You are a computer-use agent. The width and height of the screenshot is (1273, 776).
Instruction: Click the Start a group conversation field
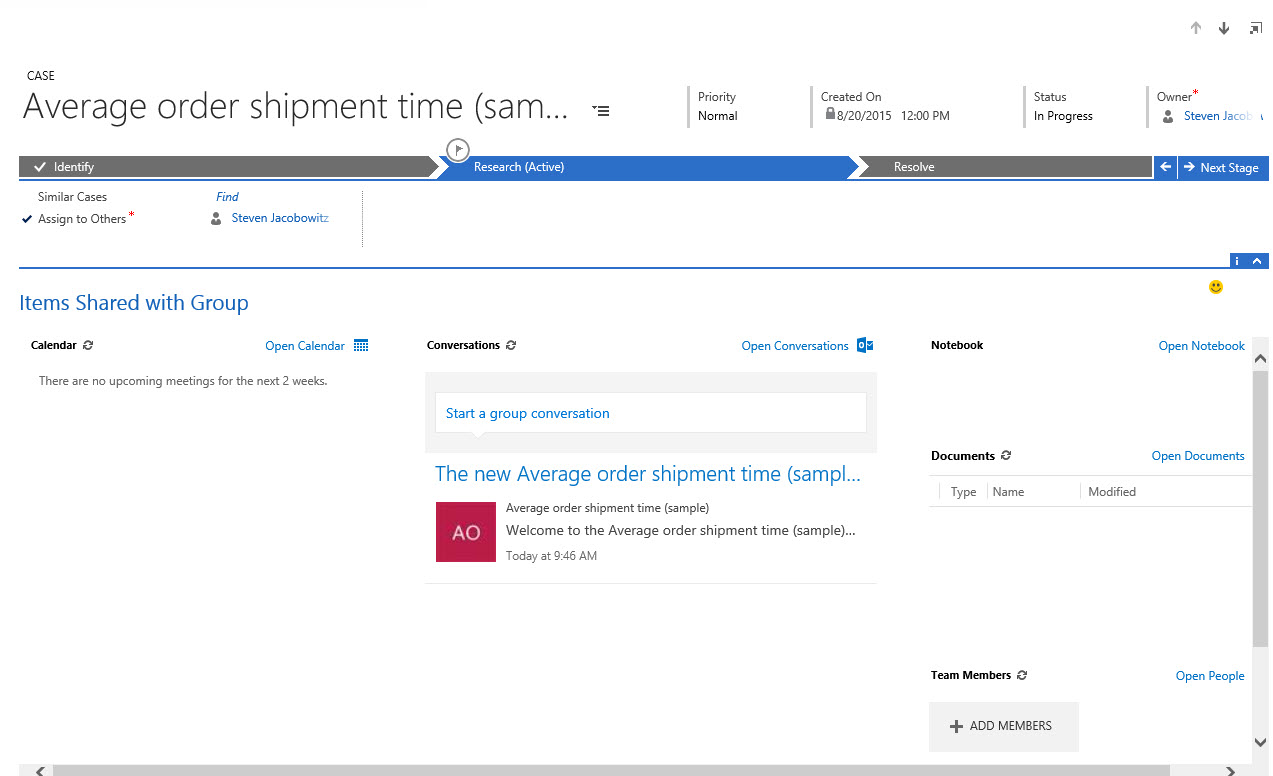[650, 413]
